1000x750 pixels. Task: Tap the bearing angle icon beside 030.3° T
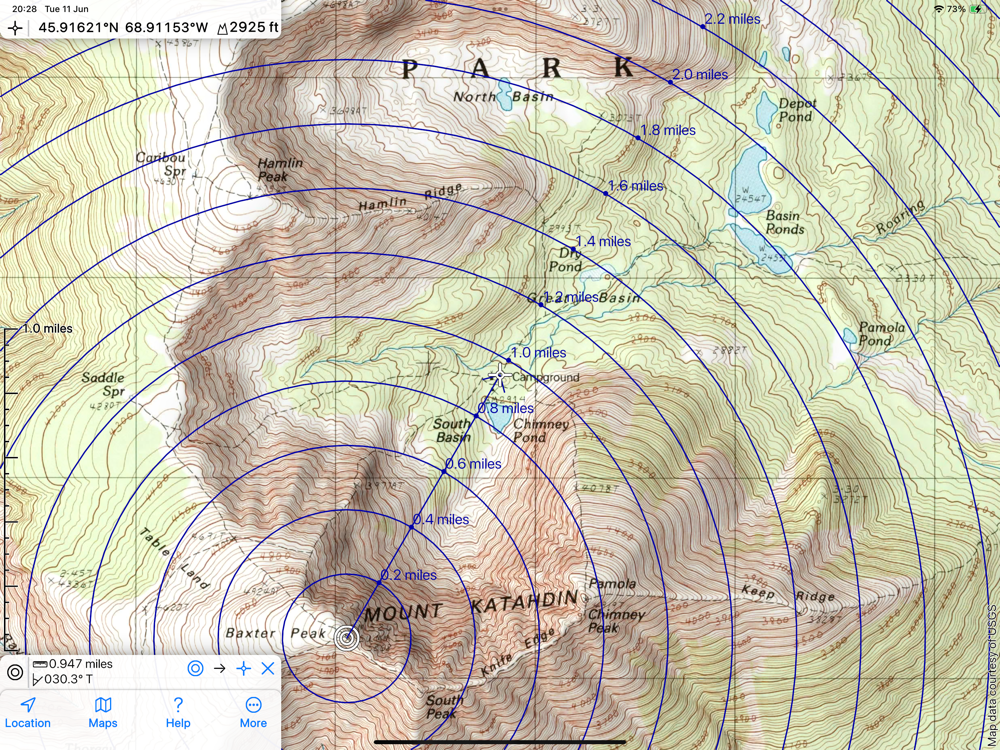pyautogui.click(x=38, y=680)
